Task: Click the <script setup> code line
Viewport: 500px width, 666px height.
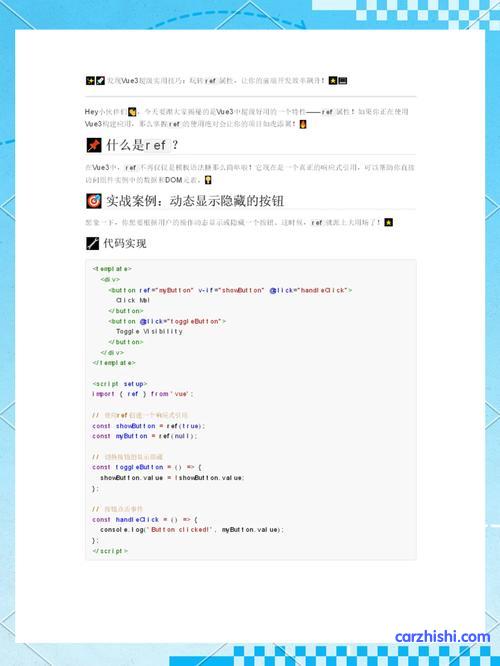Action: coord(120,384)
